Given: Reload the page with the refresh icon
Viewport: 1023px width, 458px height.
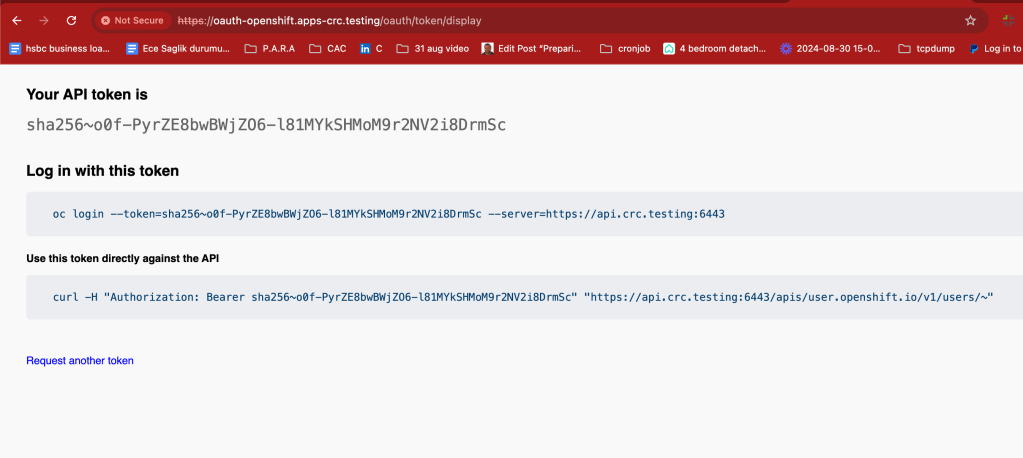Looking at the screenshot, I should [72, 21].
